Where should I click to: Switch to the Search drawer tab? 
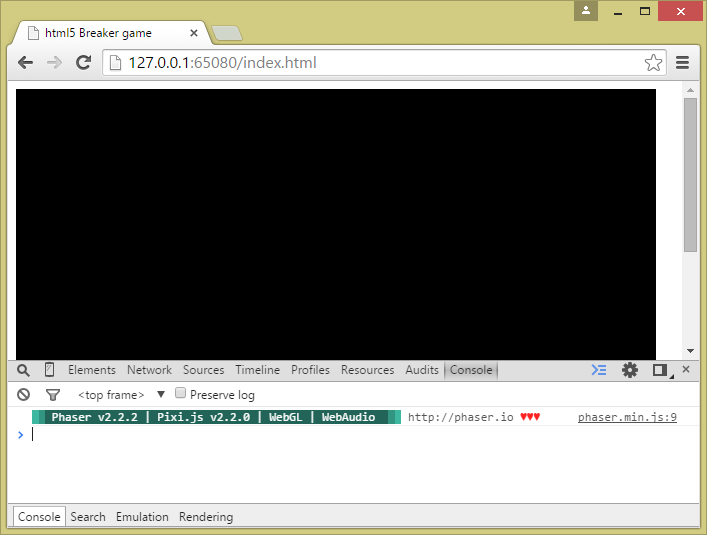(x=88, y=517)
